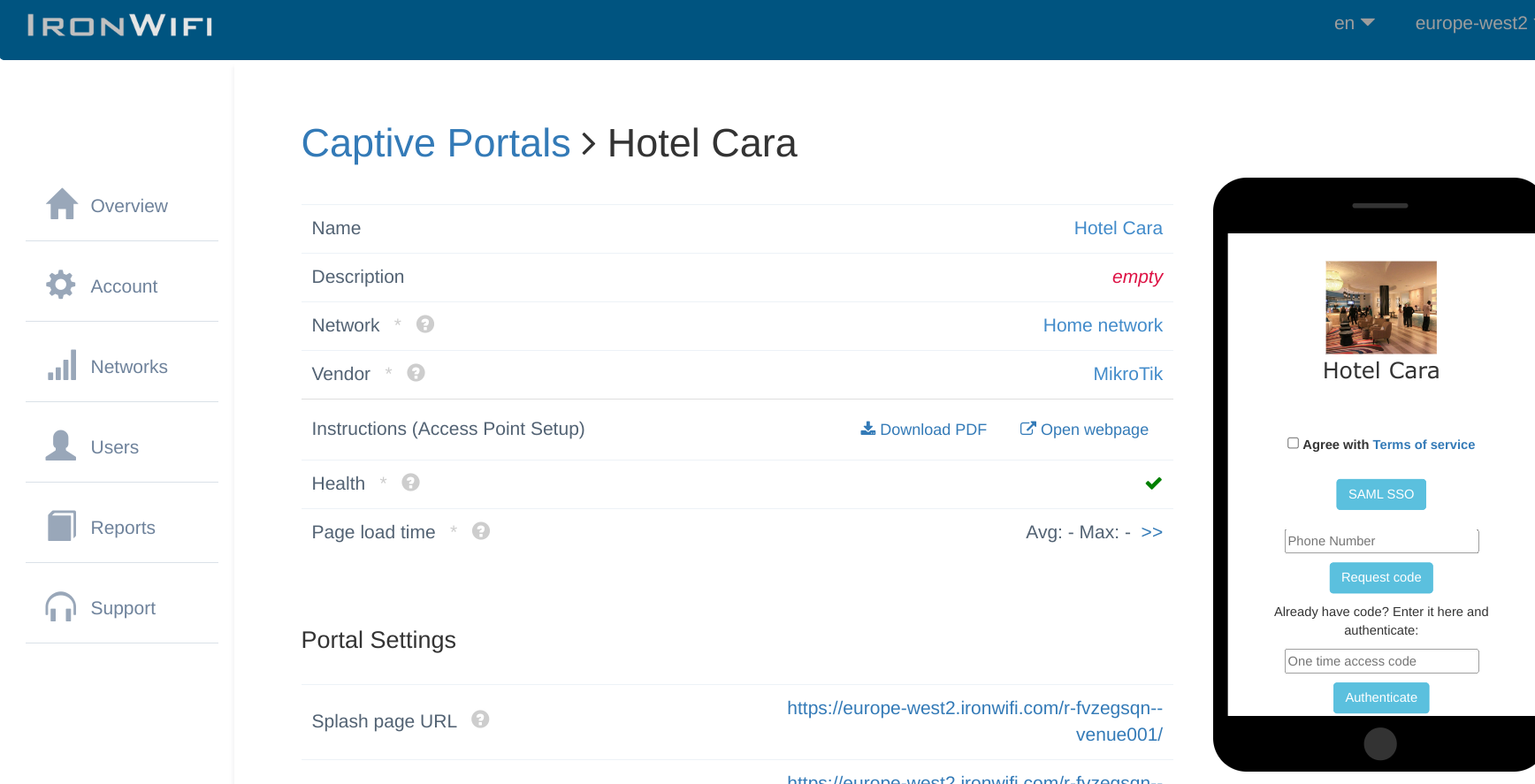
Task: Click the Support headphones icon
Action: (x=61, y=606)
